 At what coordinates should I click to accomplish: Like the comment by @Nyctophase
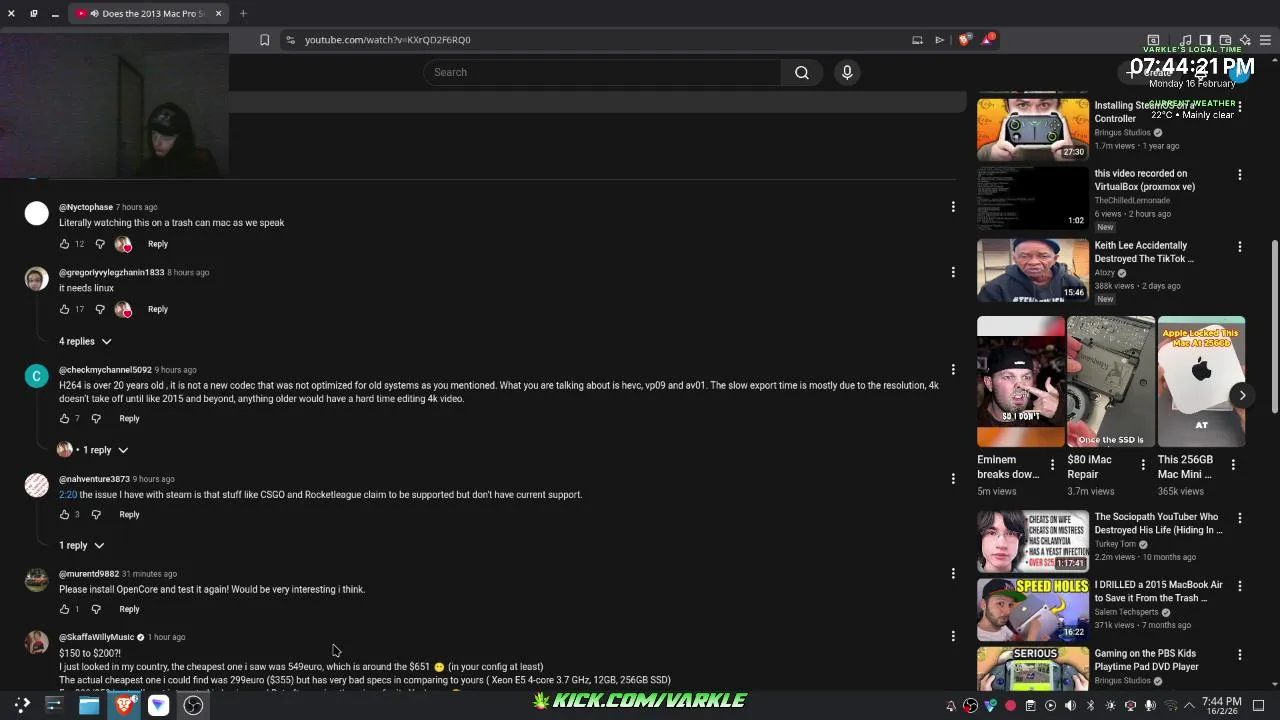pos(64,244)
